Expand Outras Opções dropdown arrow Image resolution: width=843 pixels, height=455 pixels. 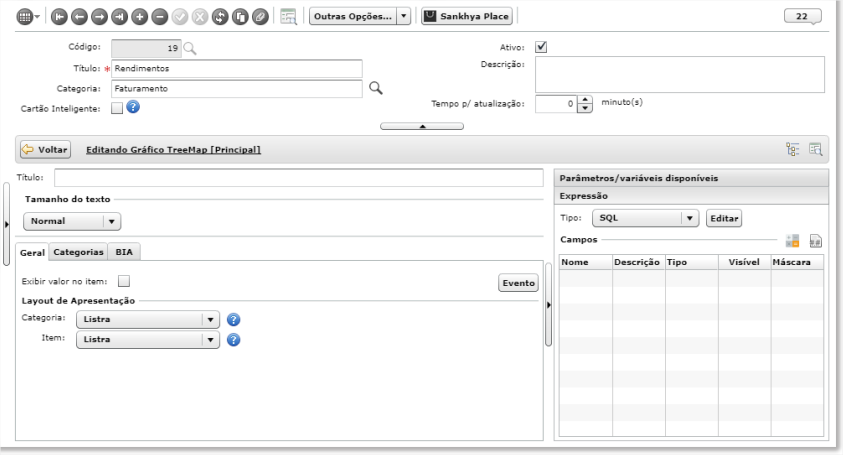coord(404,16)
